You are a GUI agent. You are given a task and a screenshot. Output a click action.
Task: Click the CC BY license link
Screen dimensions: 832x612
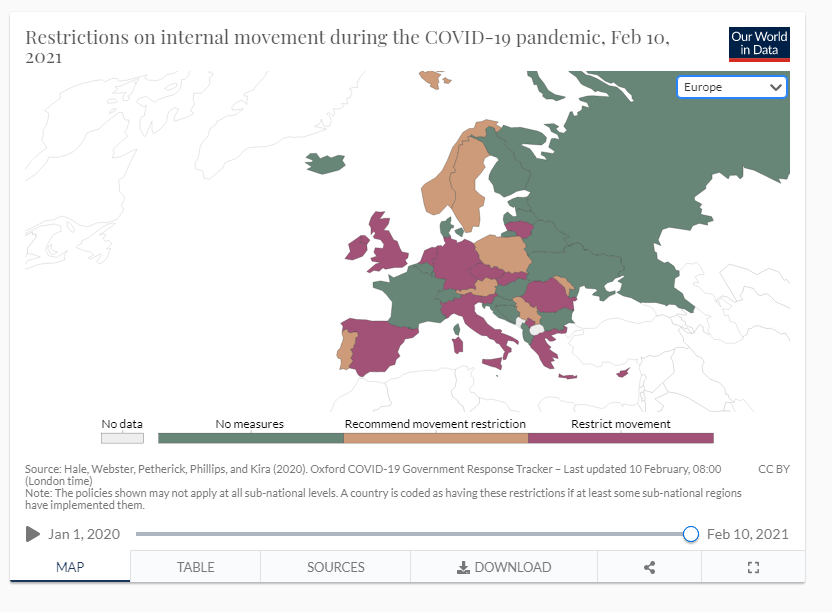pos(773,468)
